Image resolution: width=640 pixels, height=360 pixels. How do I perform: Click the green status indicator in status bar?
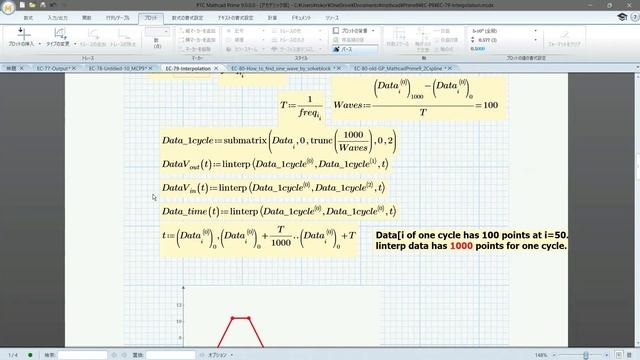(30, 355)
